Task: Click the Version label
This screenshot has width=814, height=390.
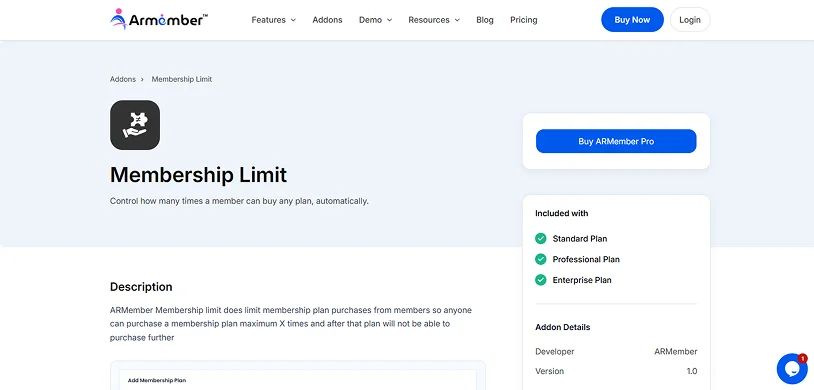Action: tap(550, 371)
